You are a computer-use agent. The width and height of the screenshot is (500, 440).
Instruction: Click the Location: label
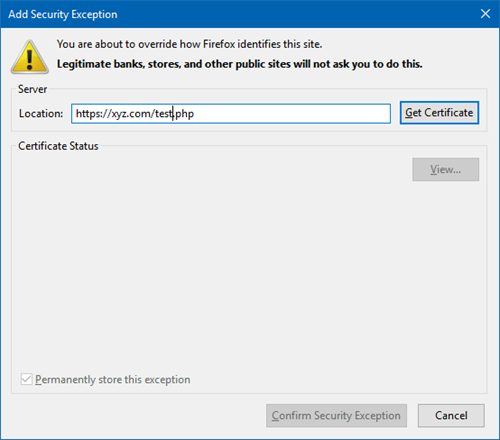[41, 114]
